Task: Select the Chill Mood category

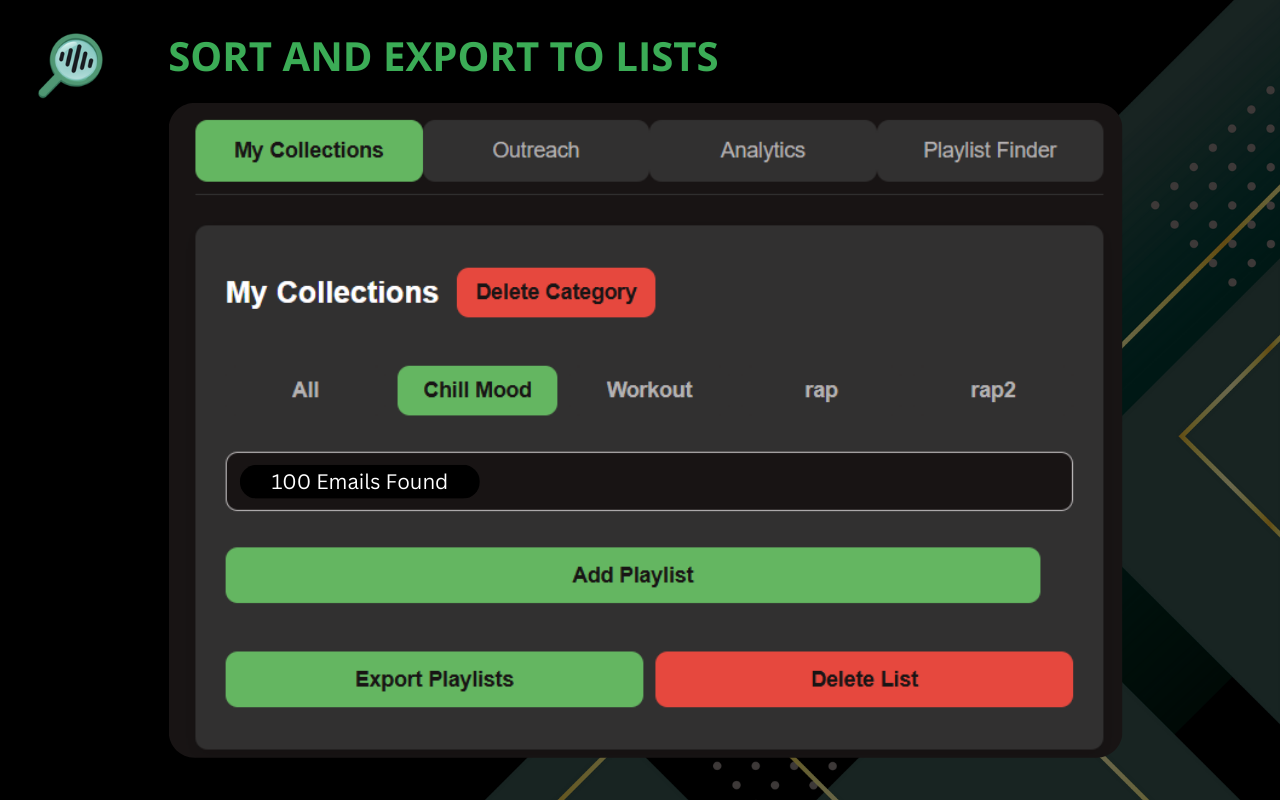Action: 477,390
